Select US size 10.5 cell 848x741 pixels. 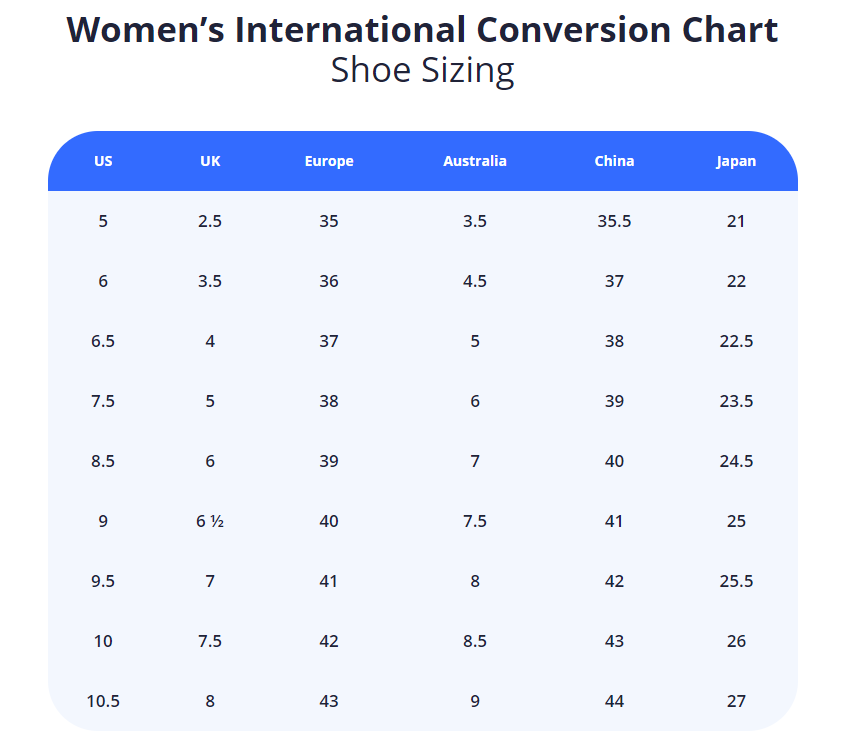(x=103, y=701)
